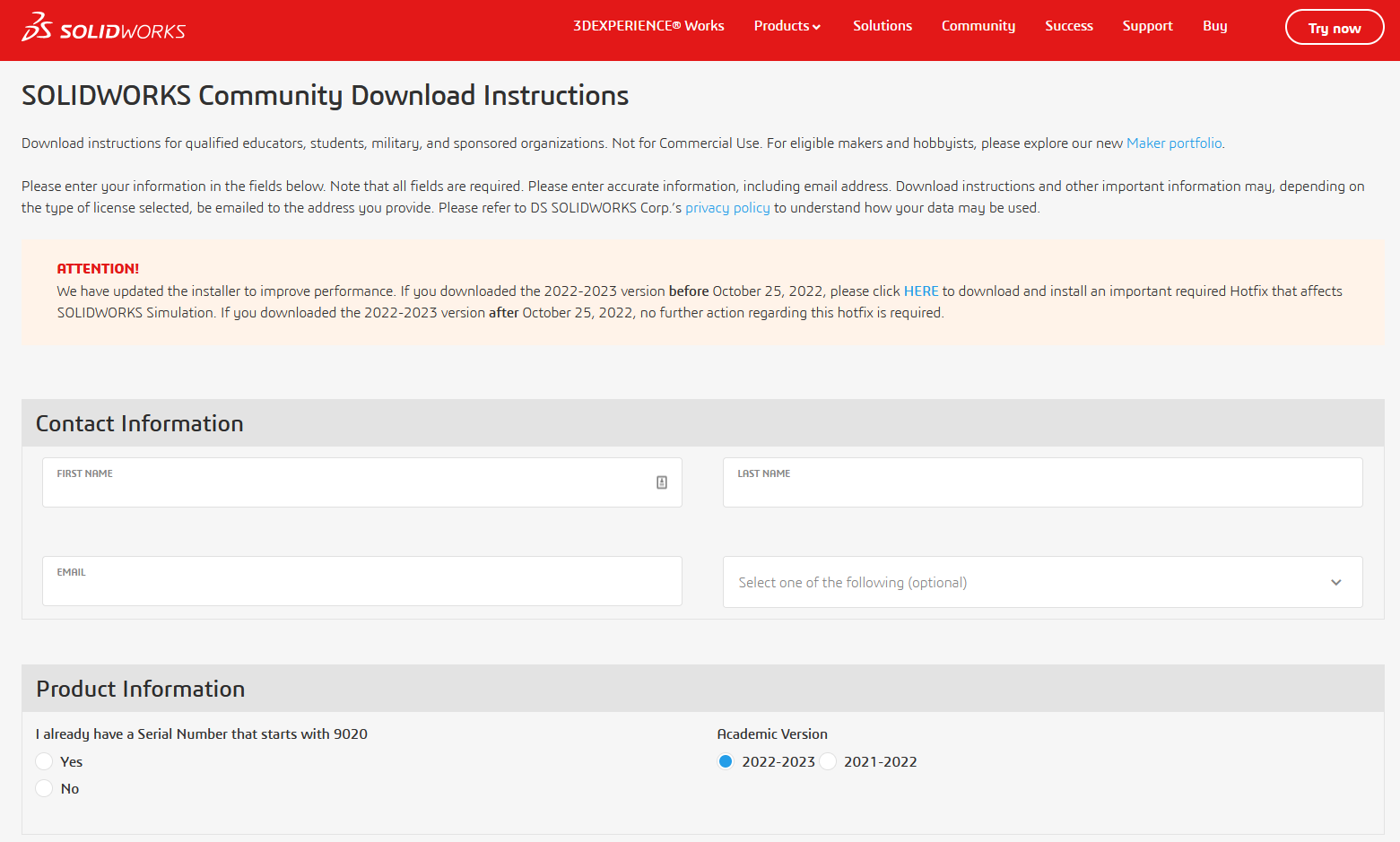Click the ATTENTION! notice heading
This screenshot has height=842, width=1400.
[98, 269]
